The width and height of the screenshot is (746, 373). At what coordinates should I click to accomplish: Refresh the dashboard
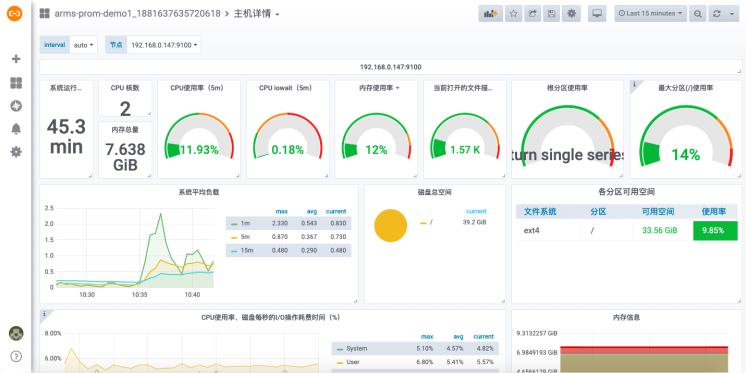[717, 14]
